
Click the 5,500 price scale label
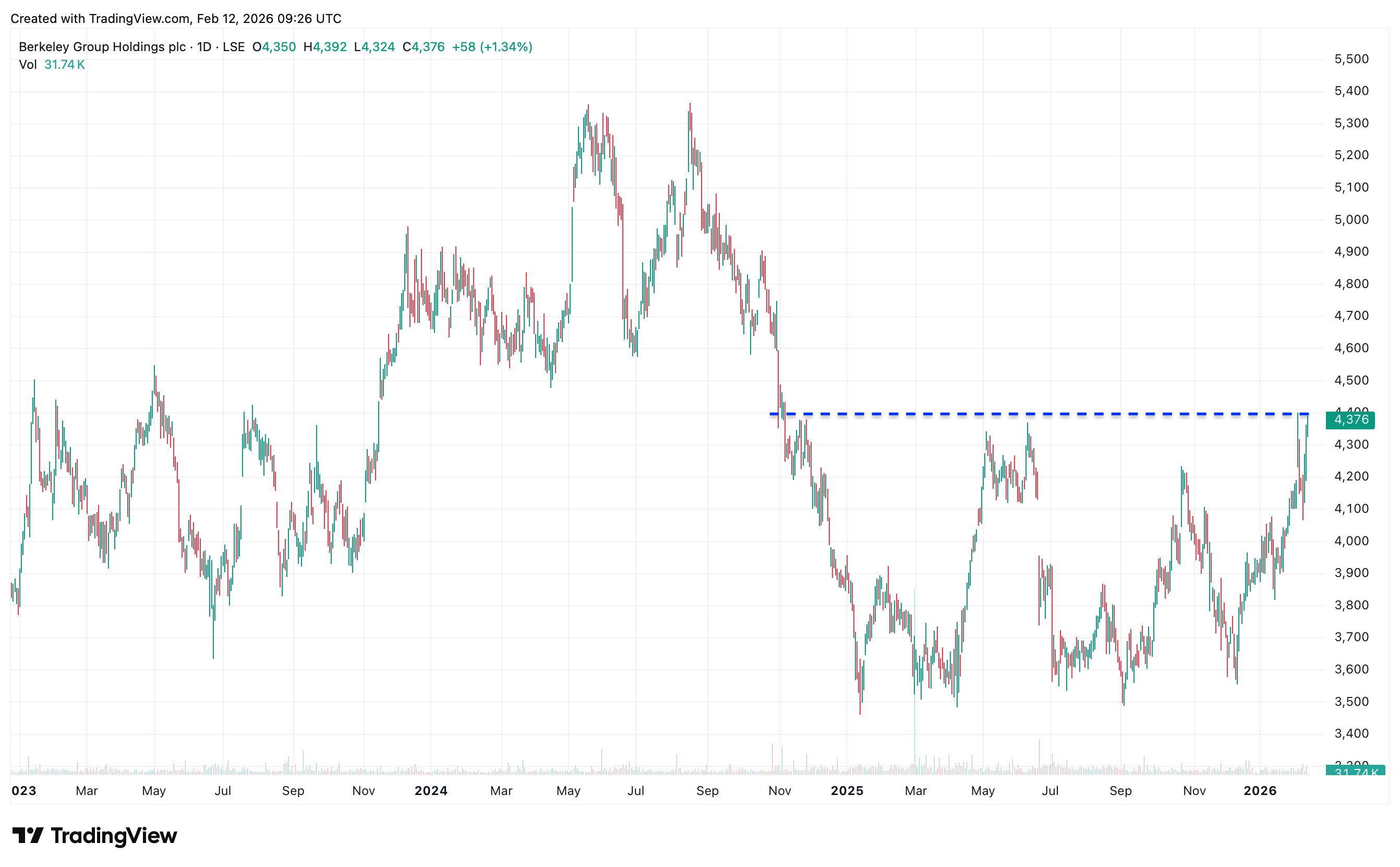pyautogui.click(x=1351, y=59)
